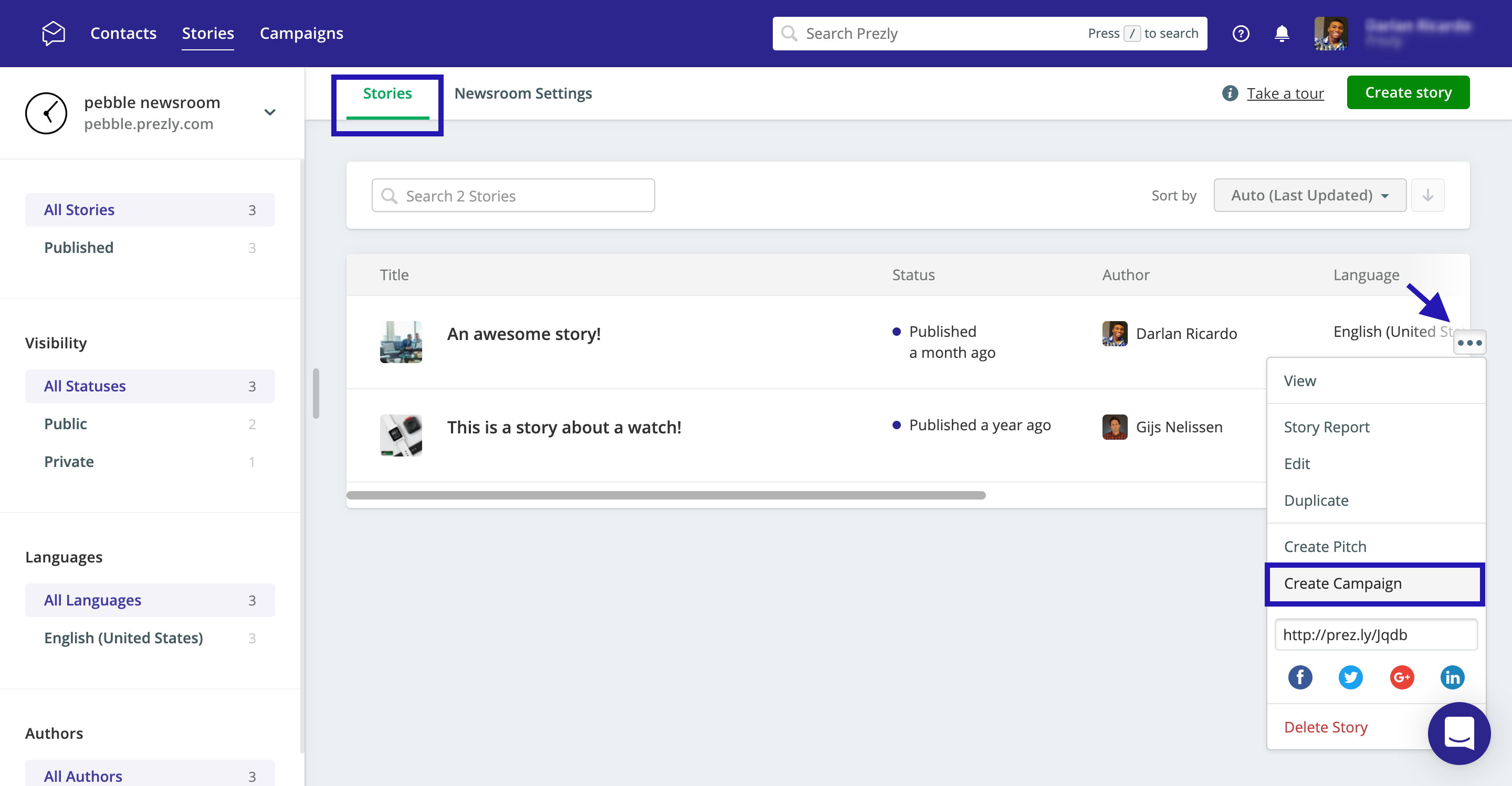Screen dimensions: 1512x786
Task: Filter by All Stories
Action: tap(150, 210)
